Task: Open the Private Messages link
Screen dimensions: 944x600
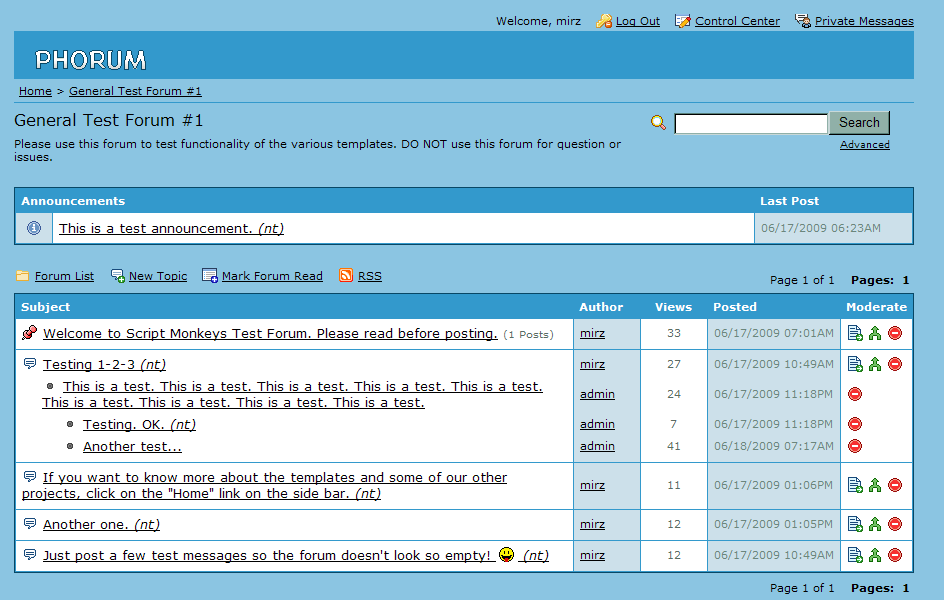Action: (864, 21)
